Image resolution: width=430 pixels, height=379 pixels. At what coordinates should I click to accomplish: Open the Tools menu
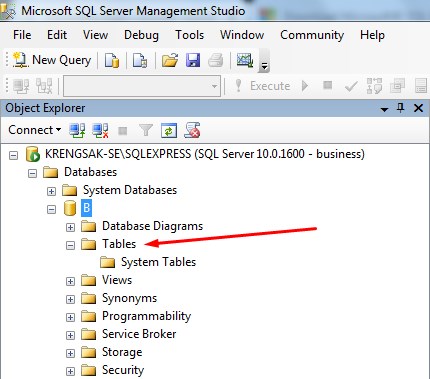pyautogui.click(x=190, y=35)
